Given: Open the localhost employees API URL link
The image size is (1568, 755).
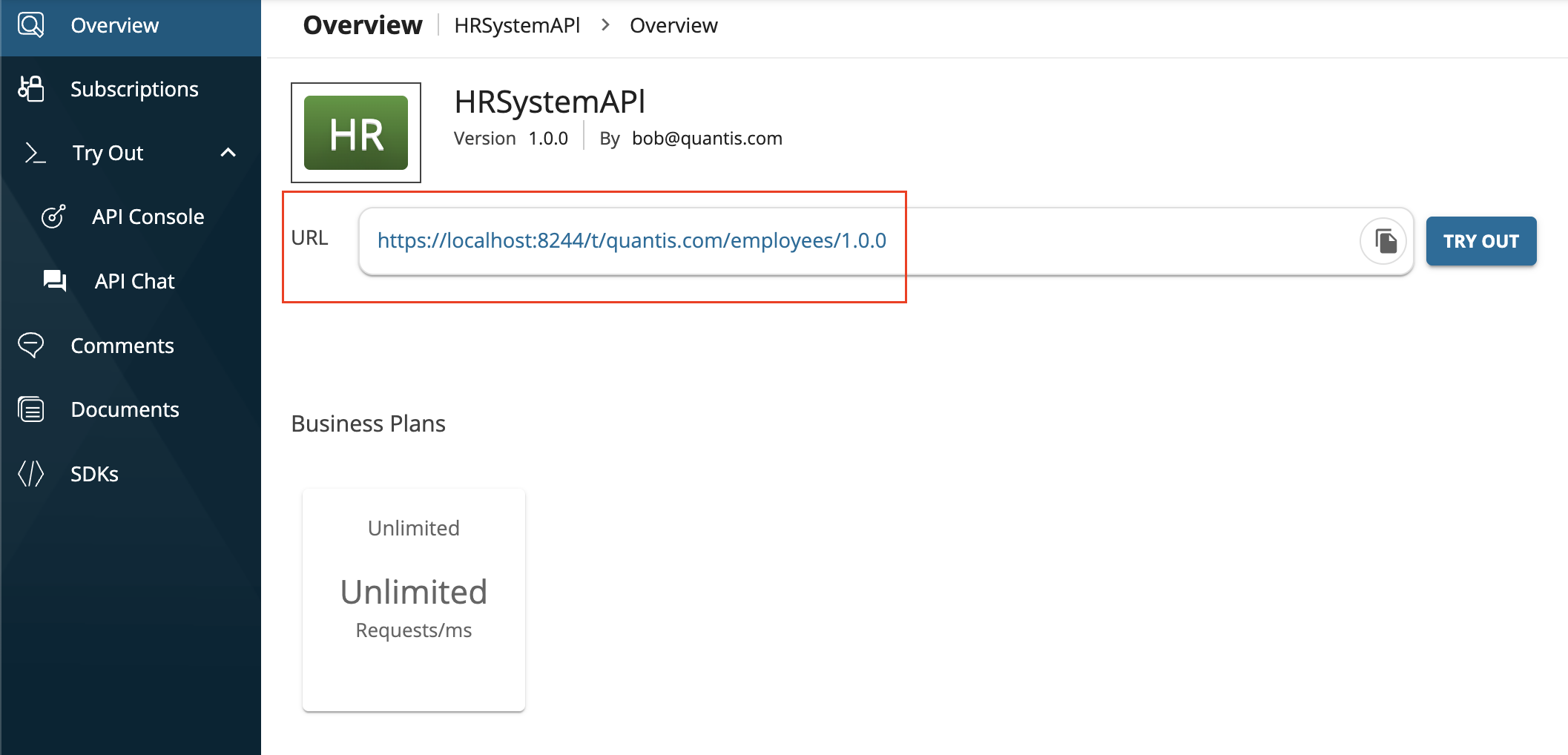Looking at the screenshot, I should coord(632,240).
